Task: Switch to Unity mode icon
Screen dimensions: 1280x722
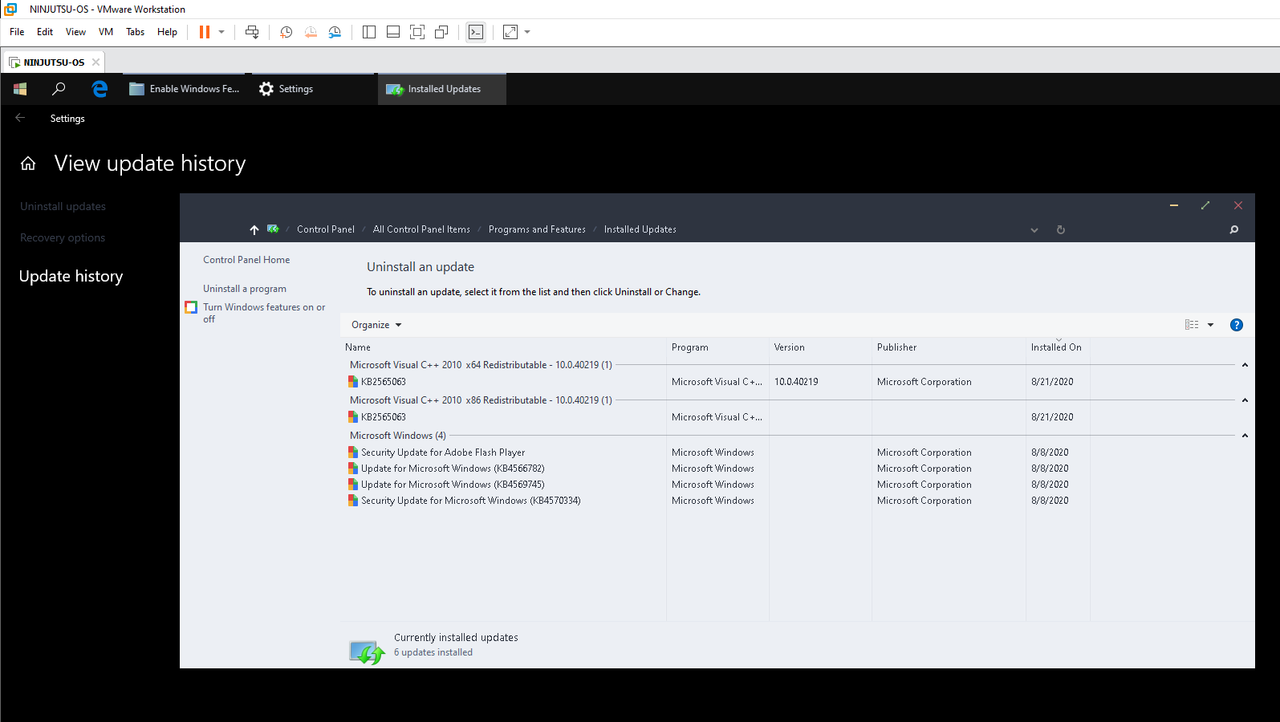Action: click(x=441, y=32)
